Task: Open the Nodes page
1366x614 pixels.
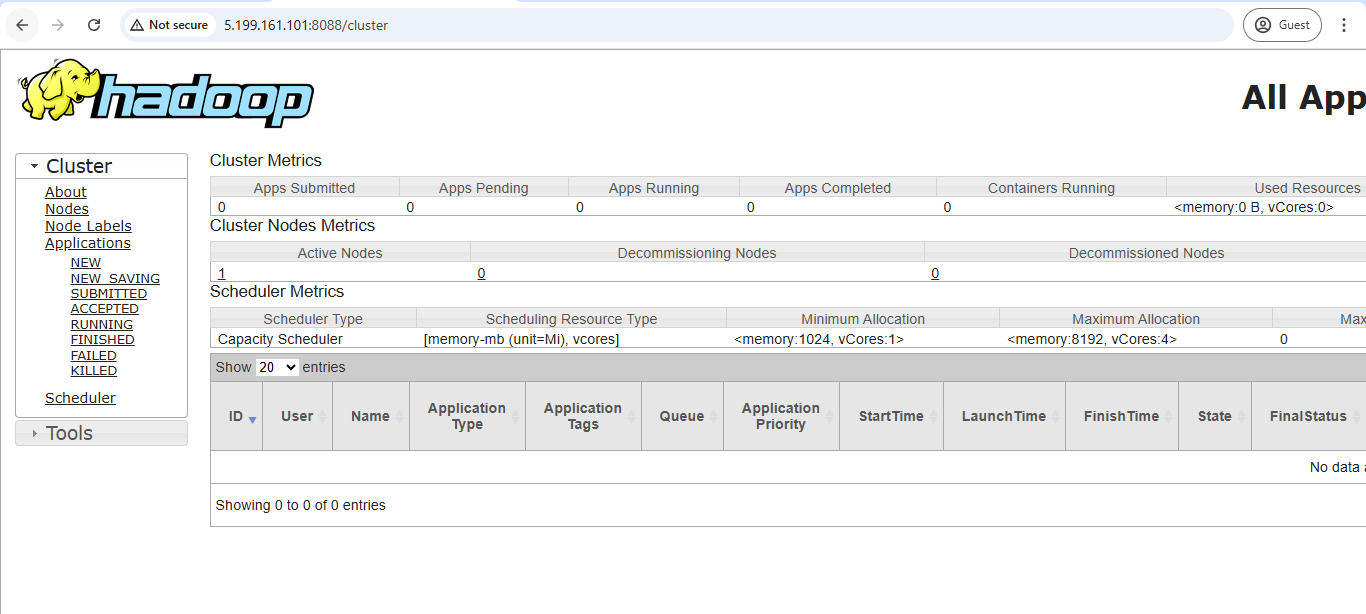Action: (66, 208)
